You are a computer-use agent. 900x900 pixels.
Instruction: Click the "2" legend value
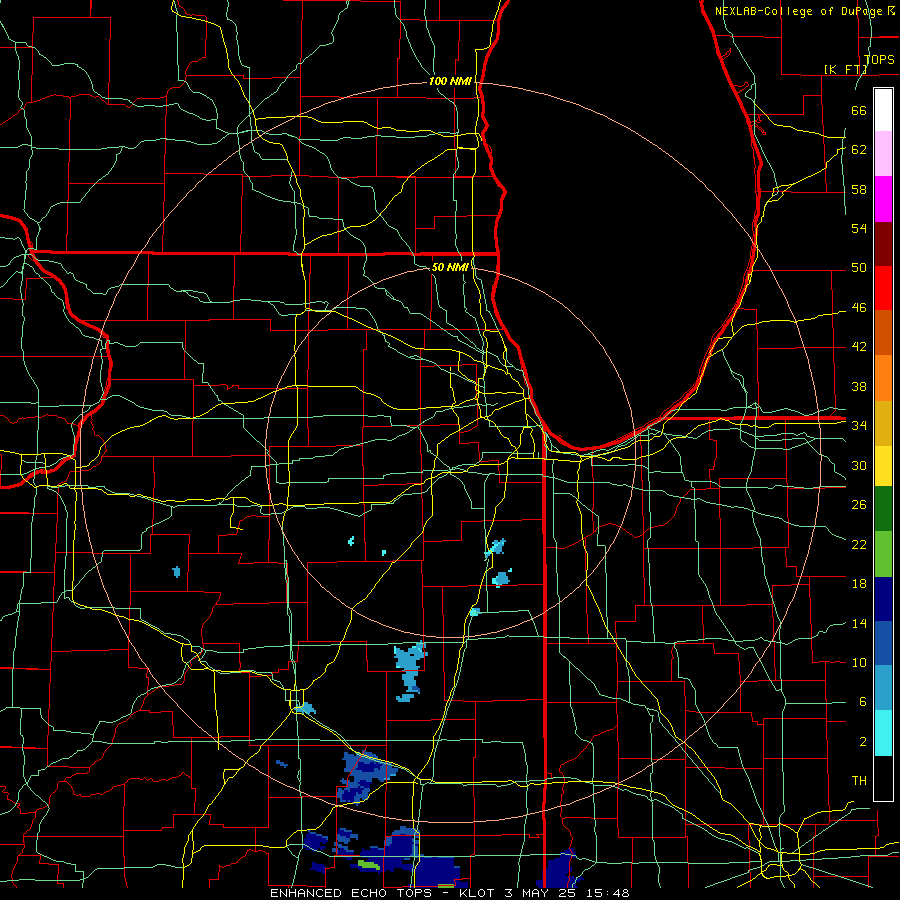tap(863, 742)
